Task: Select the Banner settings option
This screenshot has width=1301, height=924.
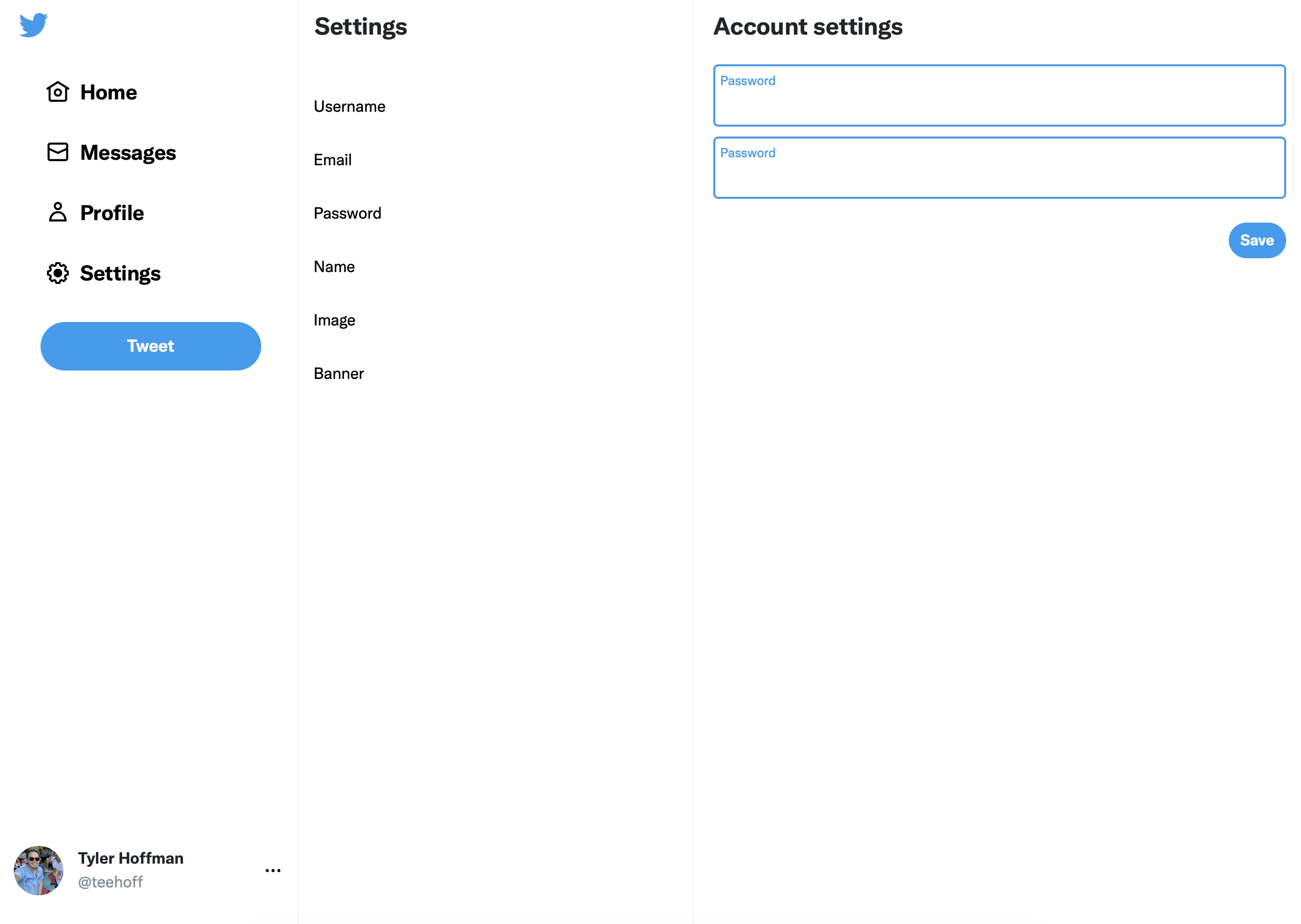Action: click(x=338, y=374)
